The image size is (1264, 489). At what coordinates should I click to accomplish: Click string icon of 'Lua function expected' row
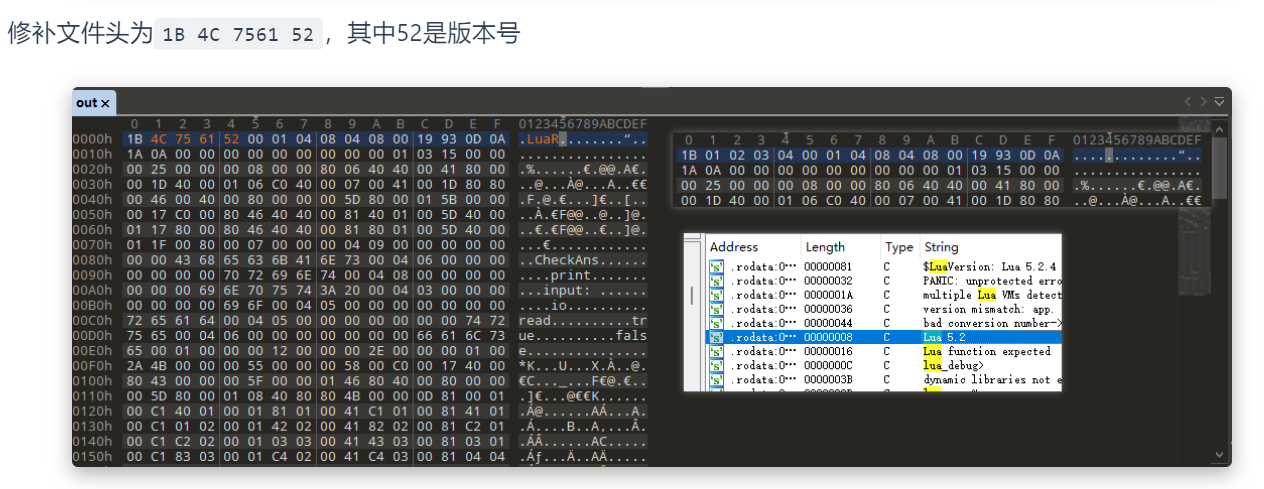[x=716, y=352]
